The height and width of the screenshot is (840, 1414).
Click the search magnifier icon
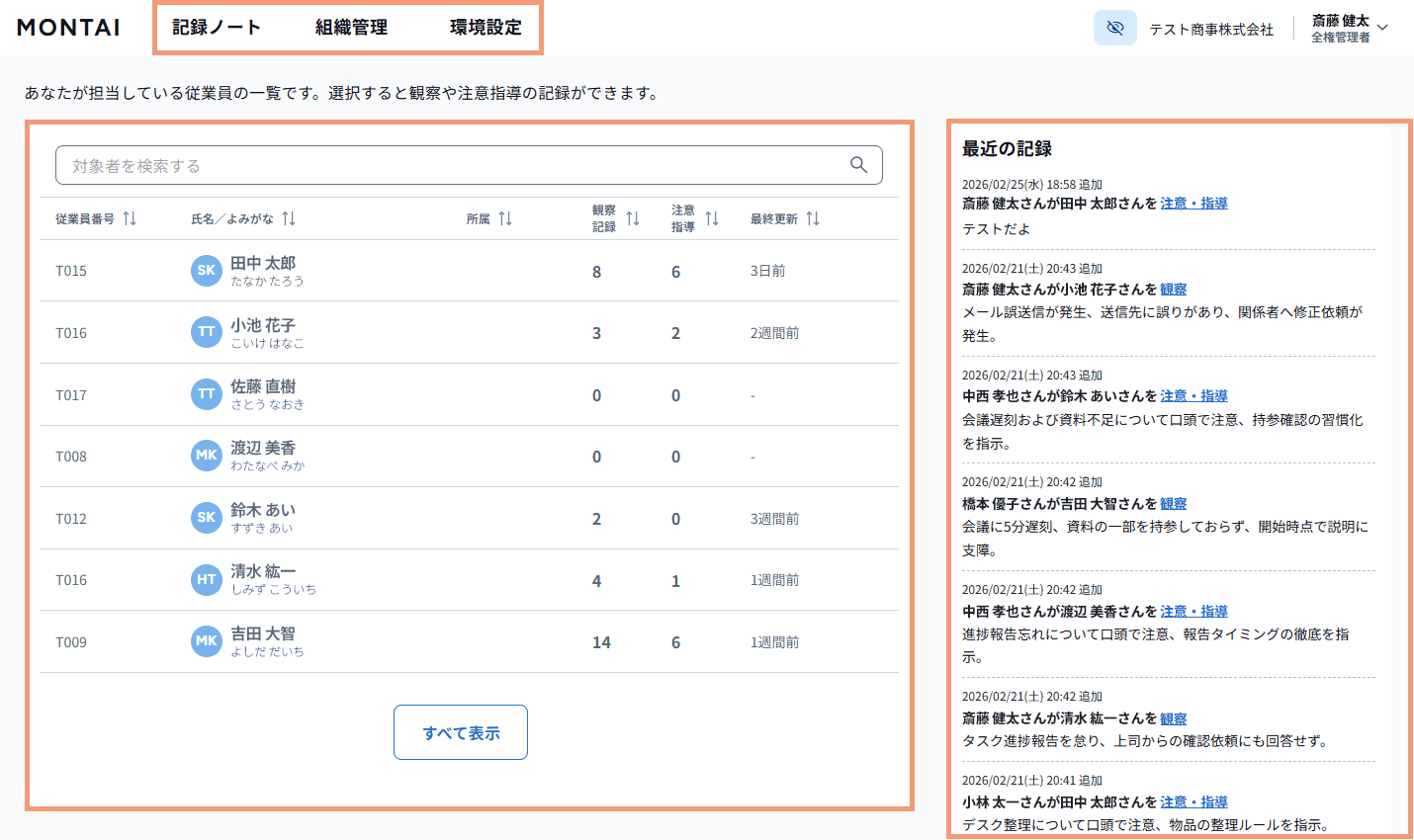tap(856, 164)
